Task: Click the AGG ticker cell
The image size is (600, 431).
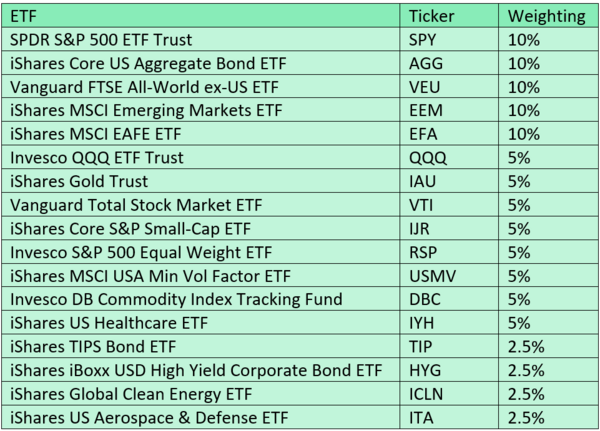Action: (x=449, y=63)
